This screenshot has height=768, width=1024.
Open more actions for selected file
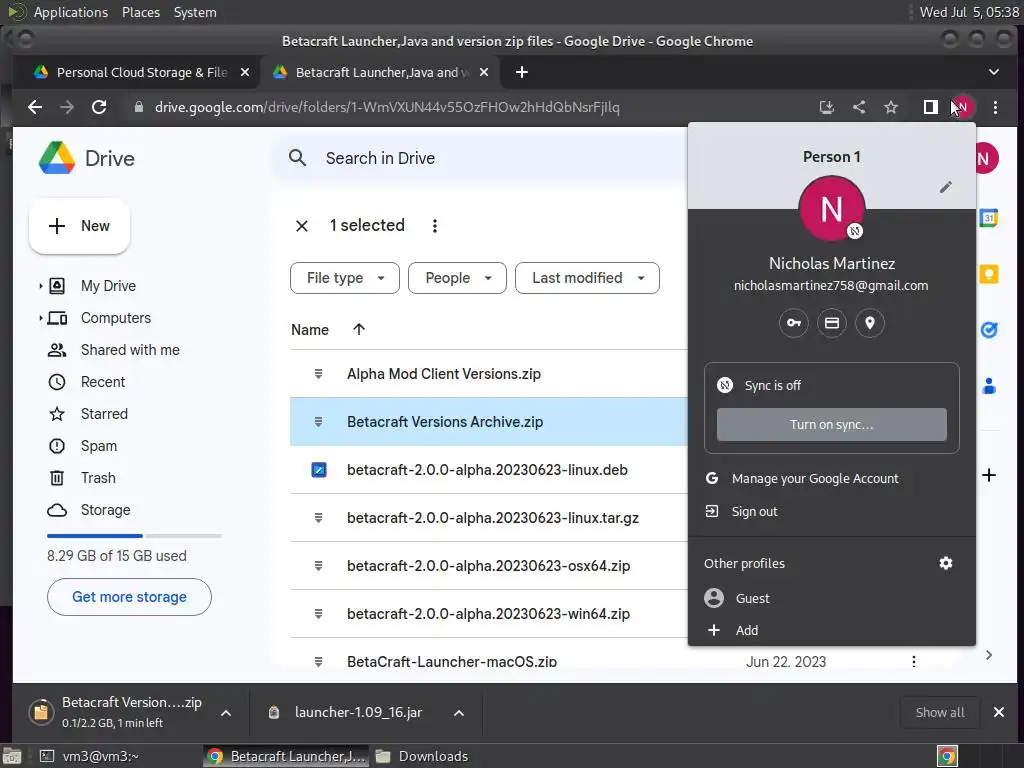pos(435,226)
